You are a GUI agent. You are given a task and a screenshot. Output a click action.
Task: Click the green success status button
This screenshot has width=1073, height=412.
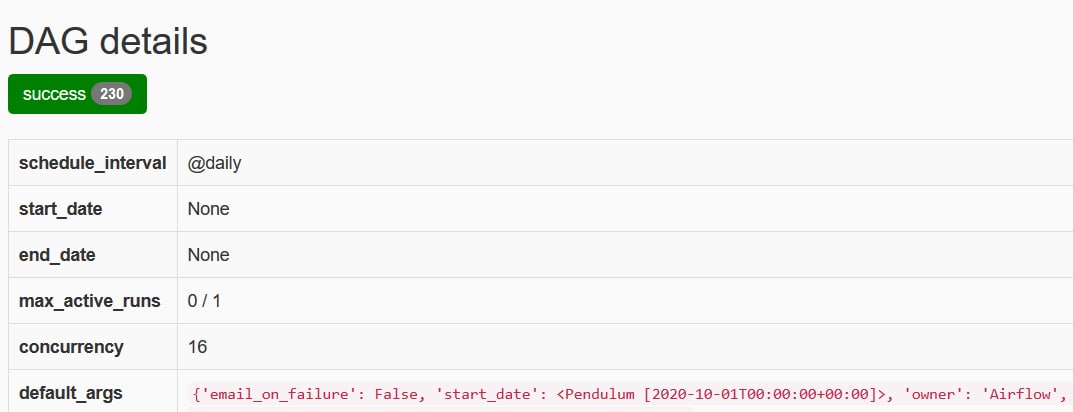77,94
